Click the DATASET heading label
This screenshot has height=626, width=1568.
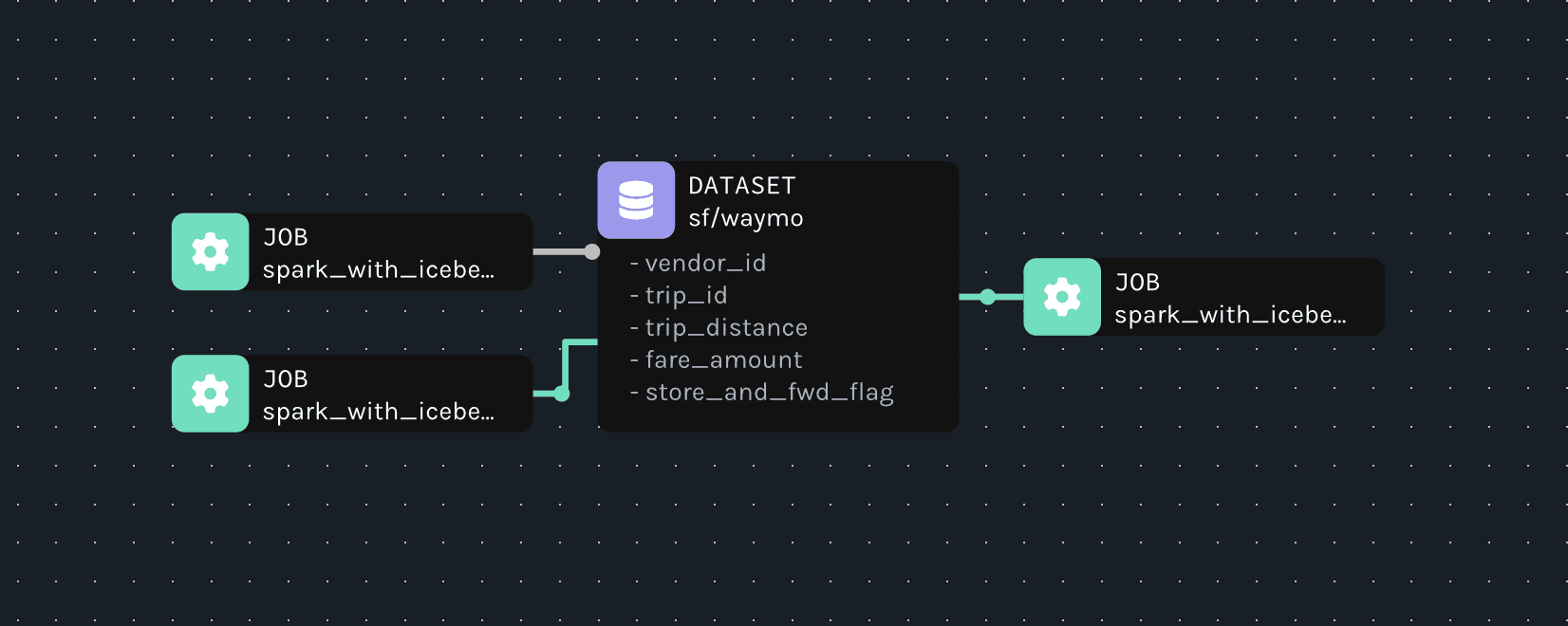click(x=741, y=186)
